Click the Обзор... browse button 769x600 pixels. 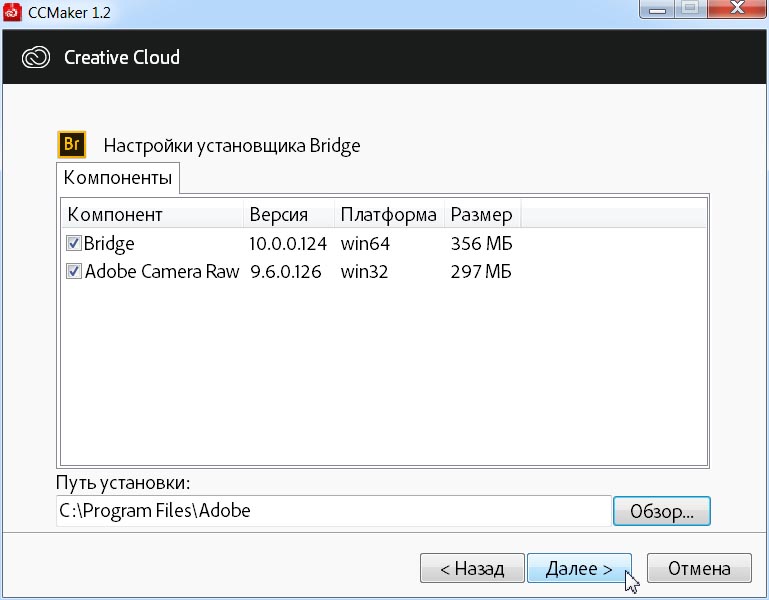click(x=662, y=511)
